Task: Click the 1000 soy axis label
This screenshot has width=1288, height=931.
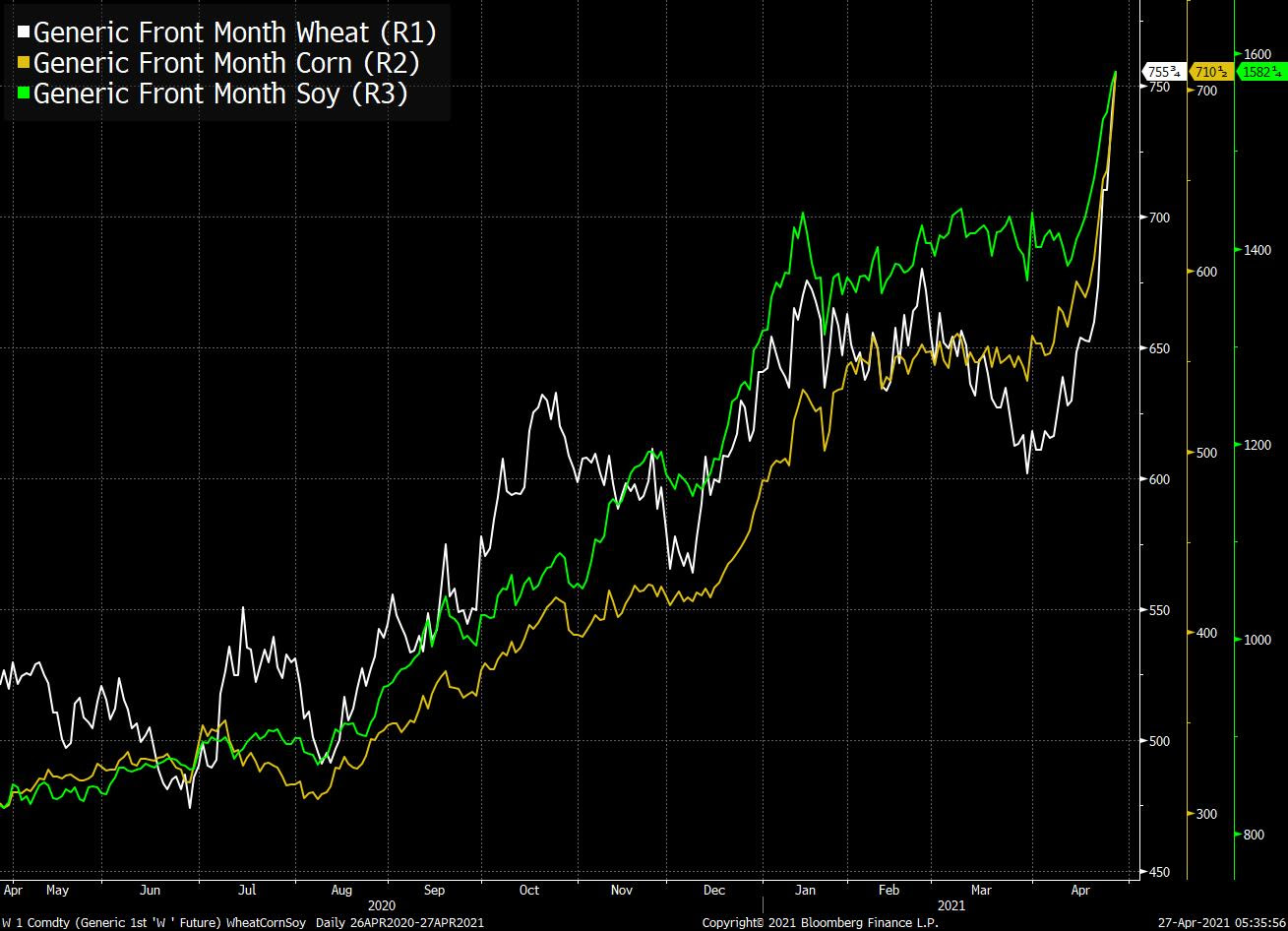Action: pos(1257,640)
